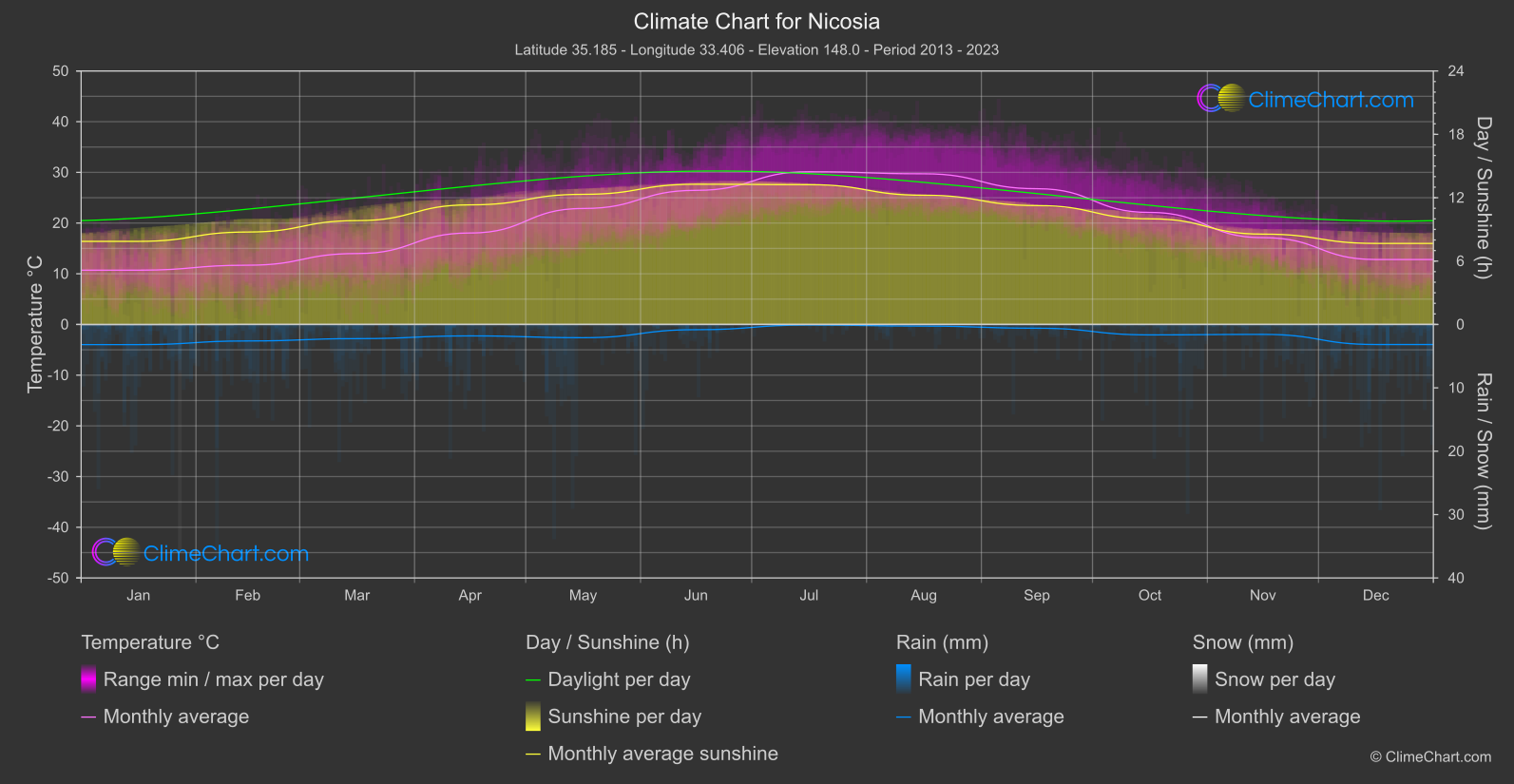
Task: Click the blue Rain per day legend swatch
Action: (x=904, y=679)
